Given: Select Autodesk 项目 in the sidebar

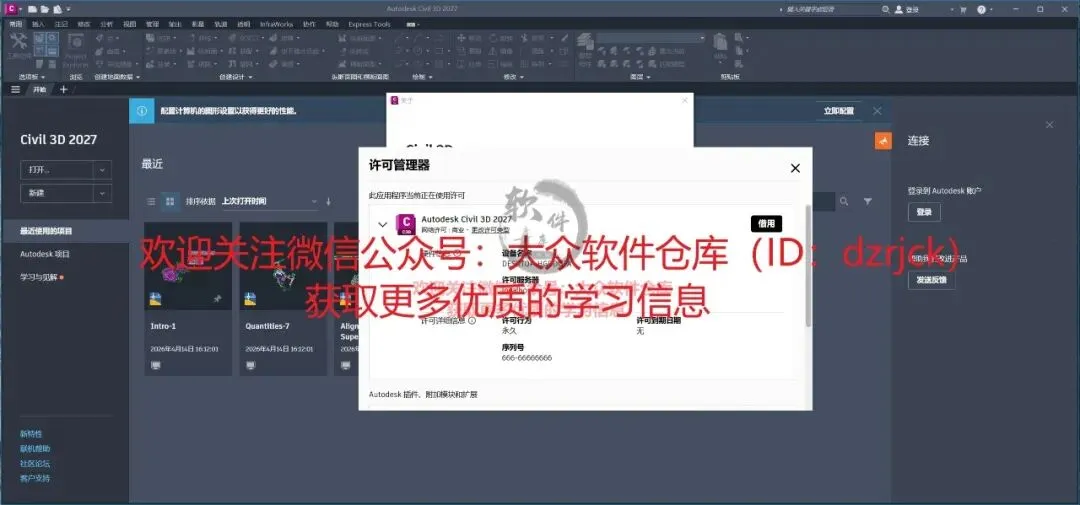Looking at the screenshot, I should click(45, 254).
